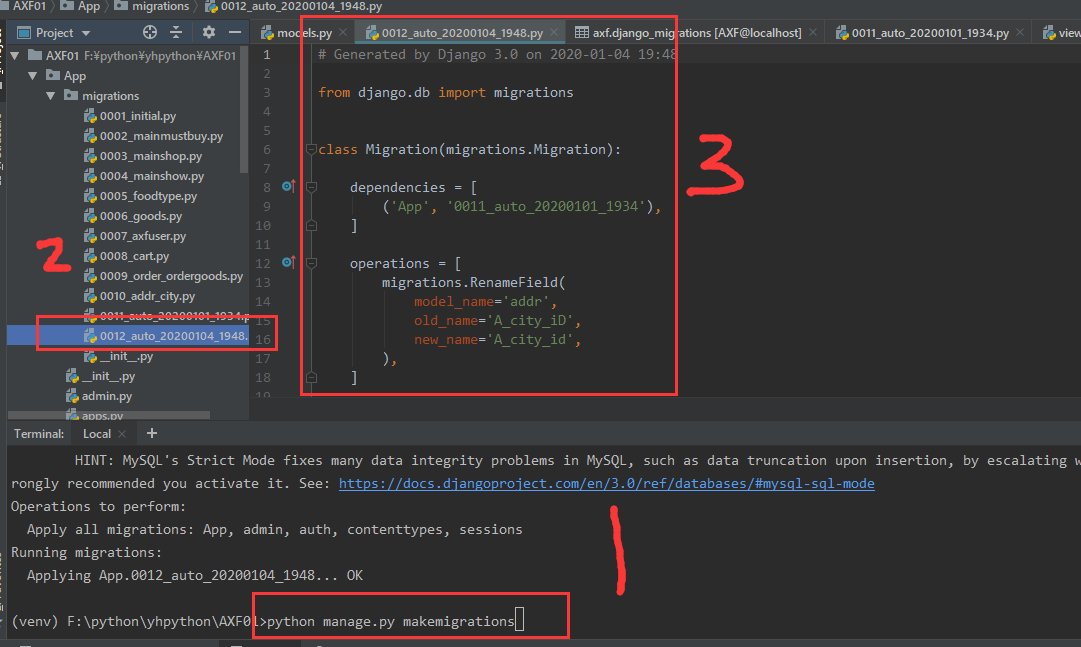The width and height of the screenshot is (1081, 647).
Task: Click the collapse-all icon in Project panel header
Action: pyautogui.click(x=176, y=31)
